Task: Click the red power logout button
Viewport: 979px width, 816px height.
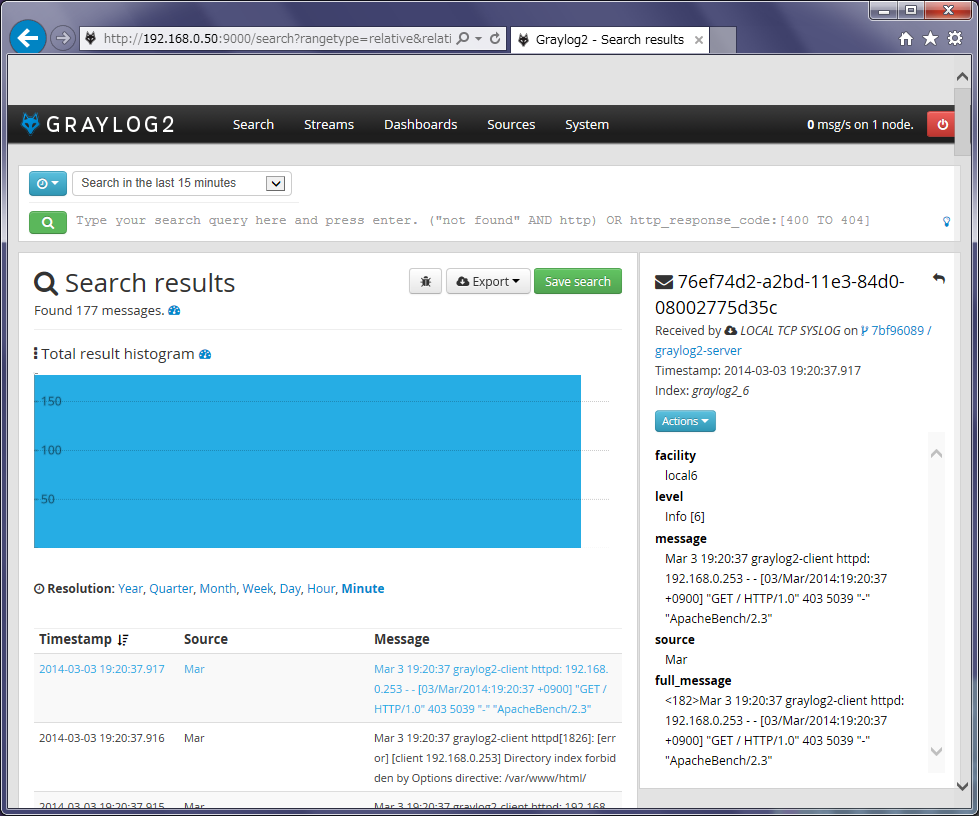Action: tap(942, 124)
